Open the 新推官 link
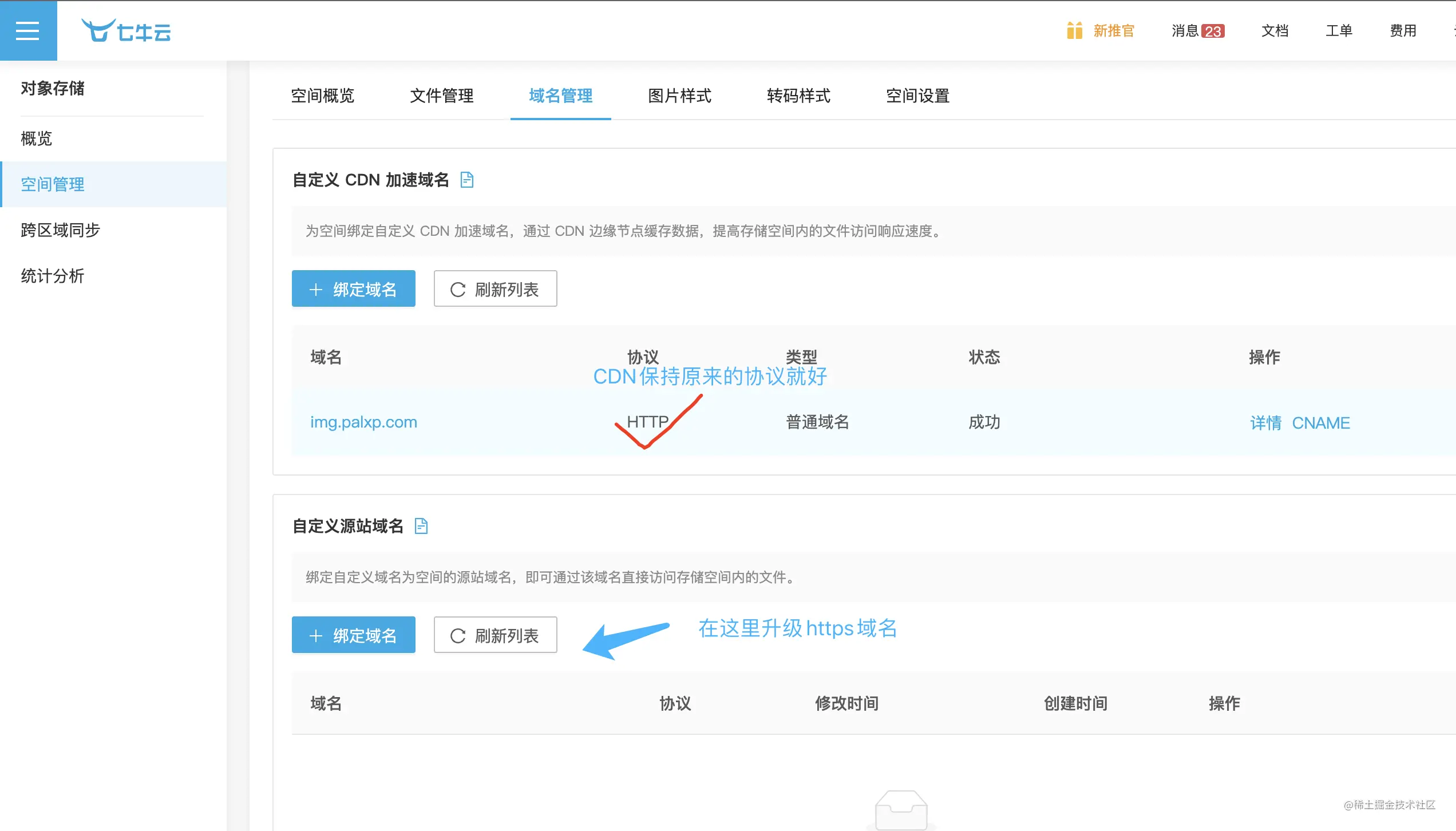 tap(1114, 31)
